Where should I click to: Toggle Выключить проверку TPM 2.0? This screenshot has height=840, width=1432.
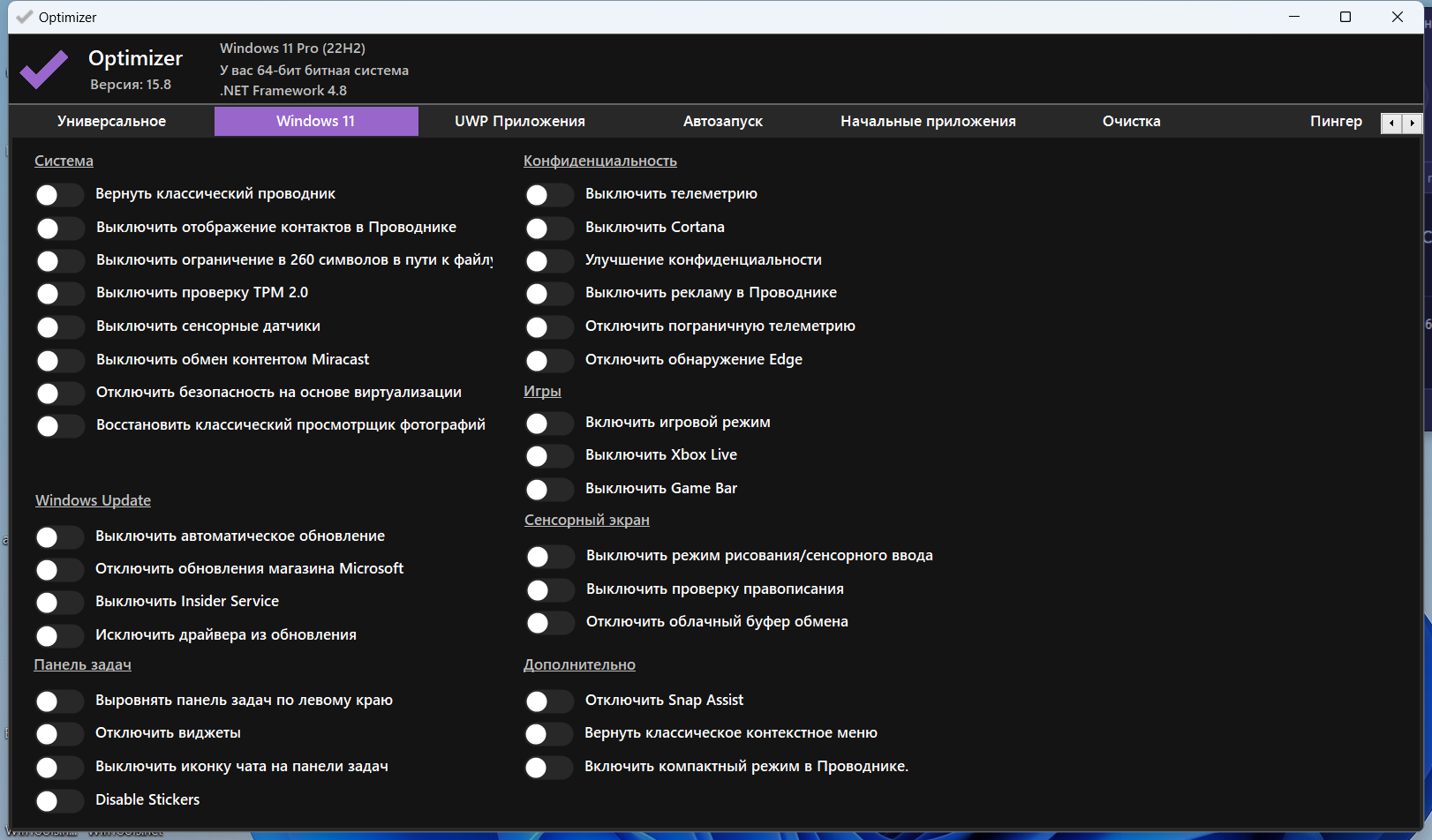[59, 294]
